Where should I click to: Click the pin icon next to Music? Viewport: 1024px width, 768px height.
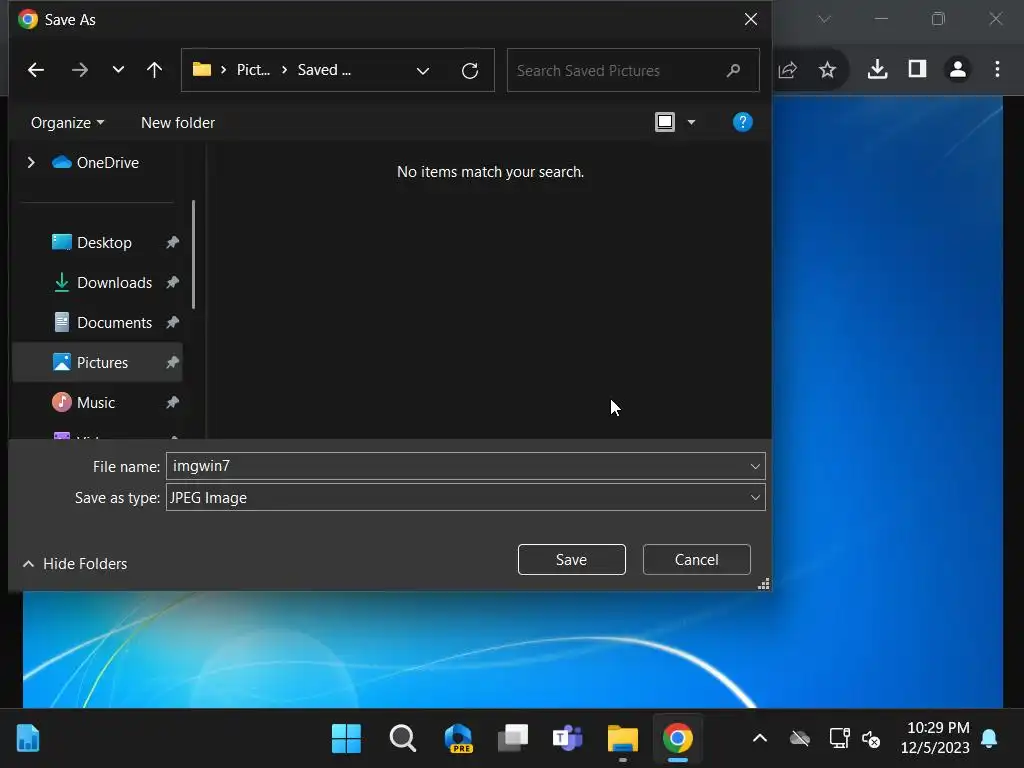172,402
